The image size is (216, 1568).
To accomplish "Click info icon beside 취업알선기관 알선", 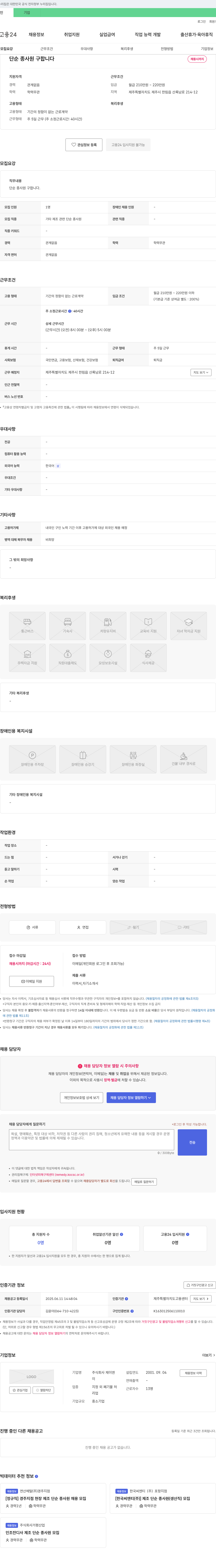I will point(121,1234).
